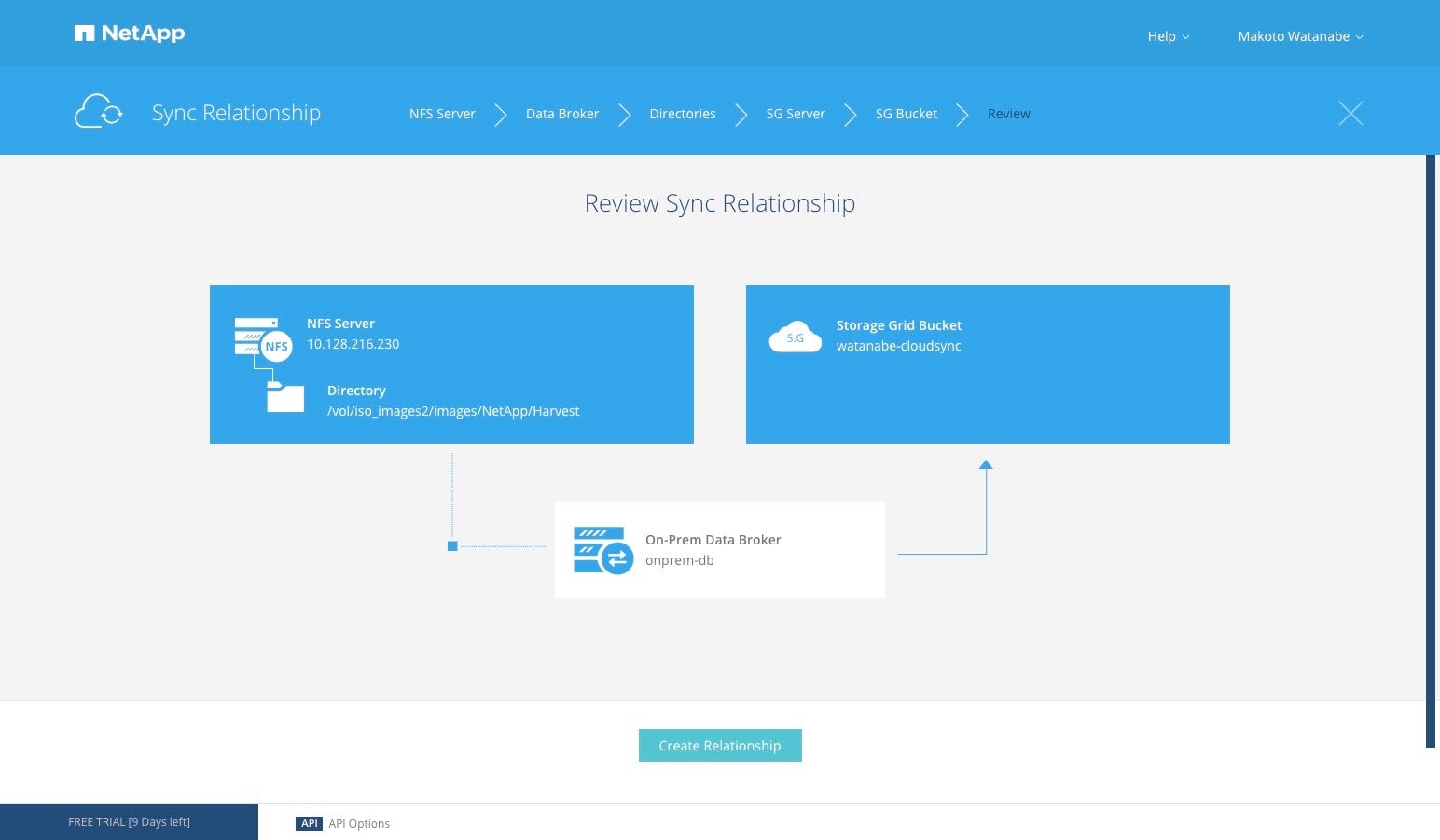Open the Data Broker step
The height and width of the screenshot is (840, 1440).
[562, 113]
